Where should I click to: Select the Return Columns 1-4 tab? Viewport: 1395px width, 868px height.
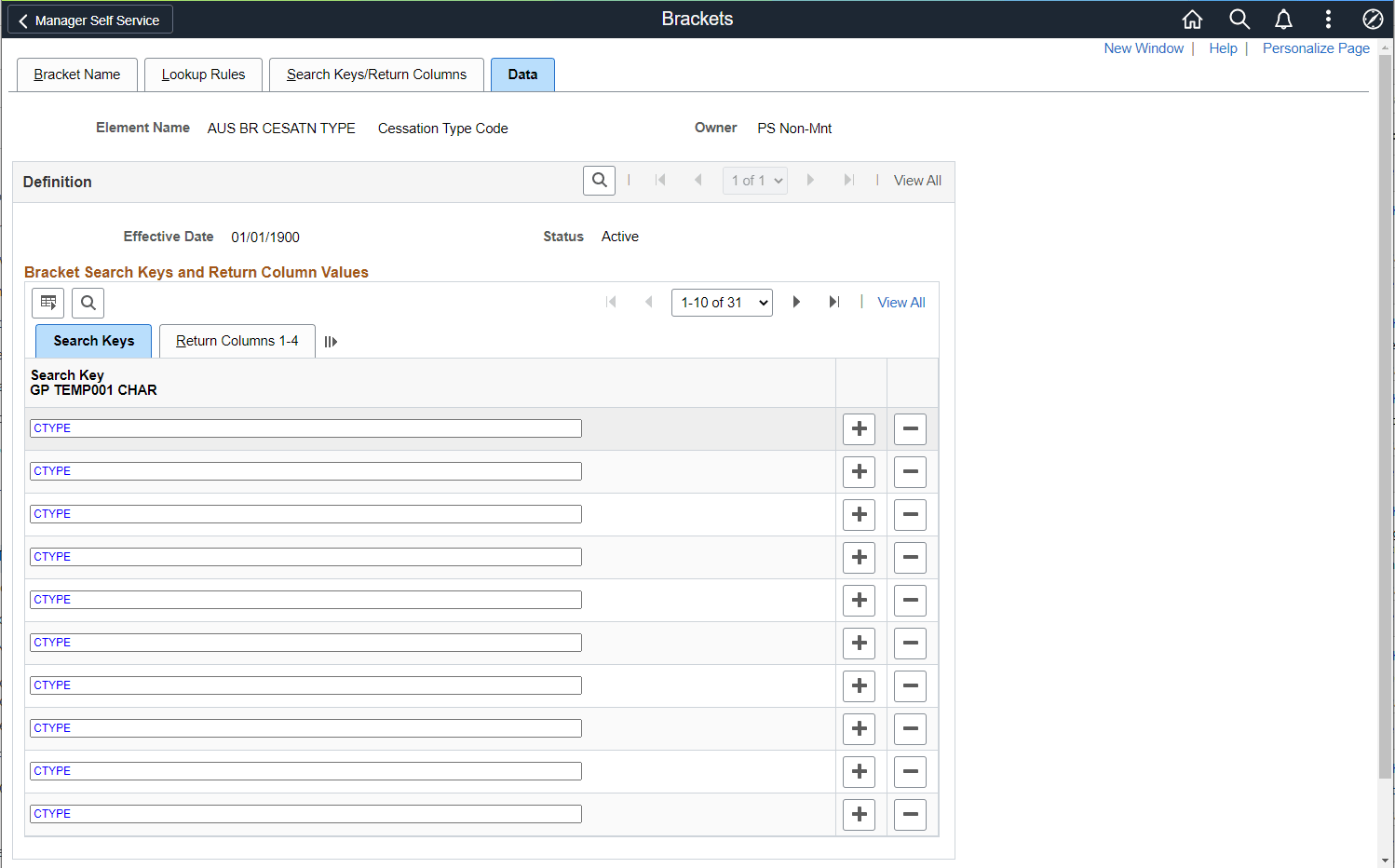237,341
